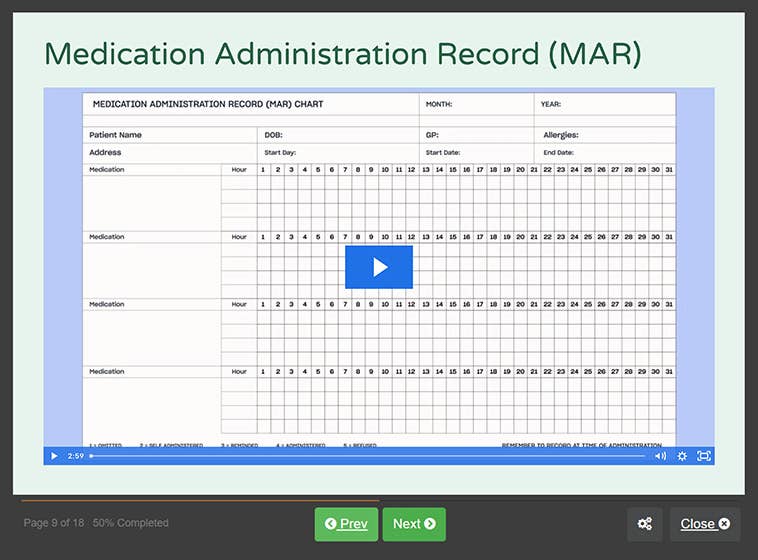Click the '50% Completed' status text
The image size is (758, 560).
pos(131,523)
